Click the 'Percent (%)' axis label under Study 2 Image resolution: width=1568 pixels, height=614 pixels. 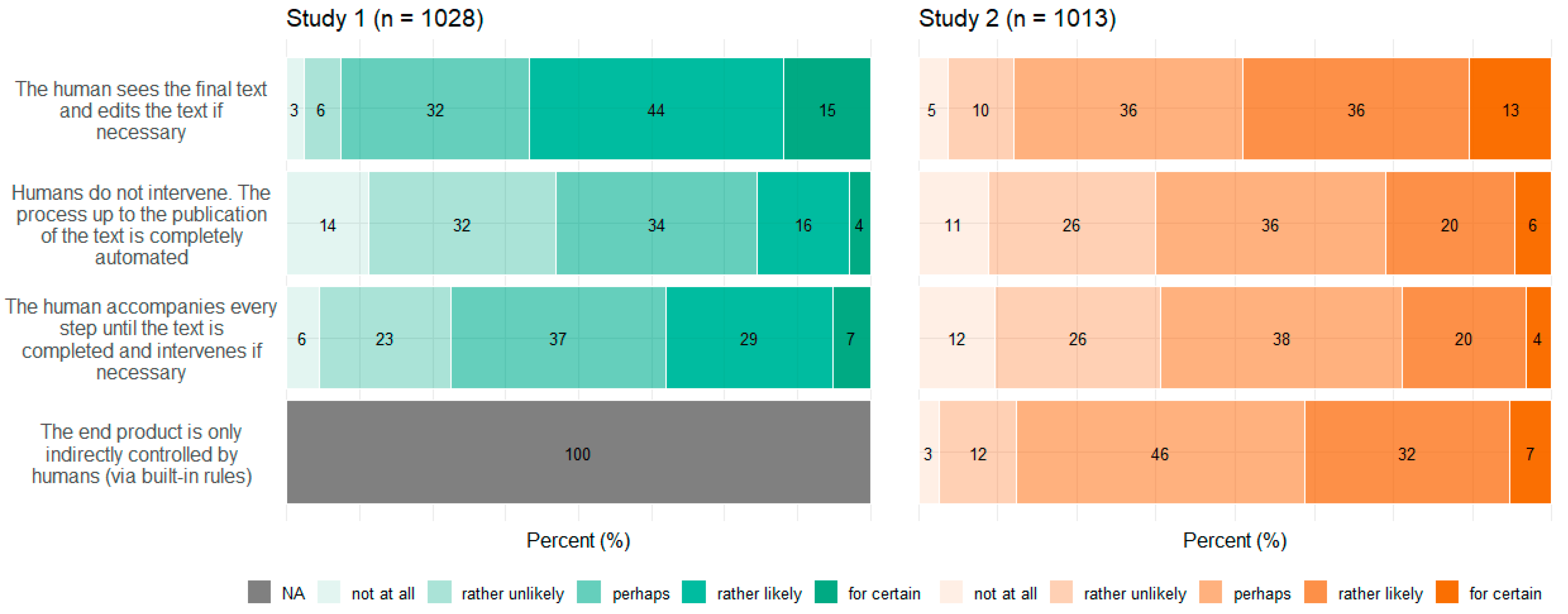[x=1235, y=540]
